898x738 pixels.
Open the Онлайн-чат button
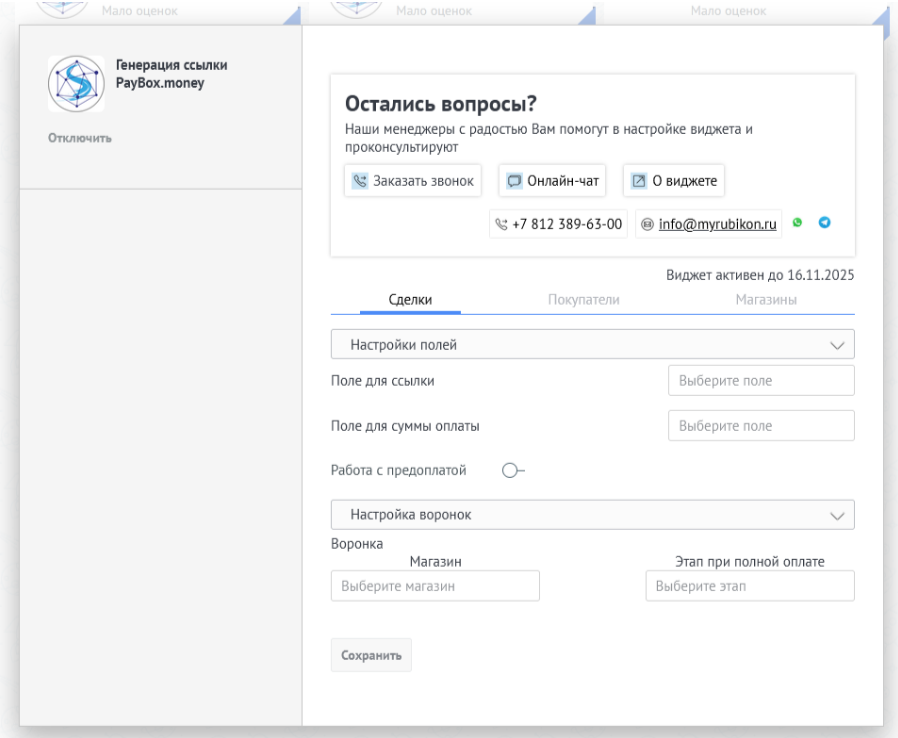[x=552, y=181]
